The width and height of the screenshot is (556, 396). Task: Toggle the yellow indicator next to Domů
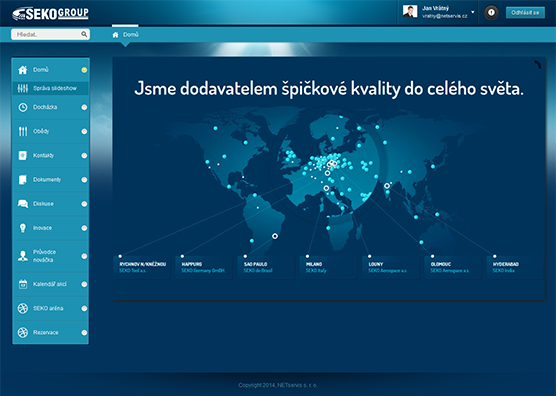click(x=84, y=70)
